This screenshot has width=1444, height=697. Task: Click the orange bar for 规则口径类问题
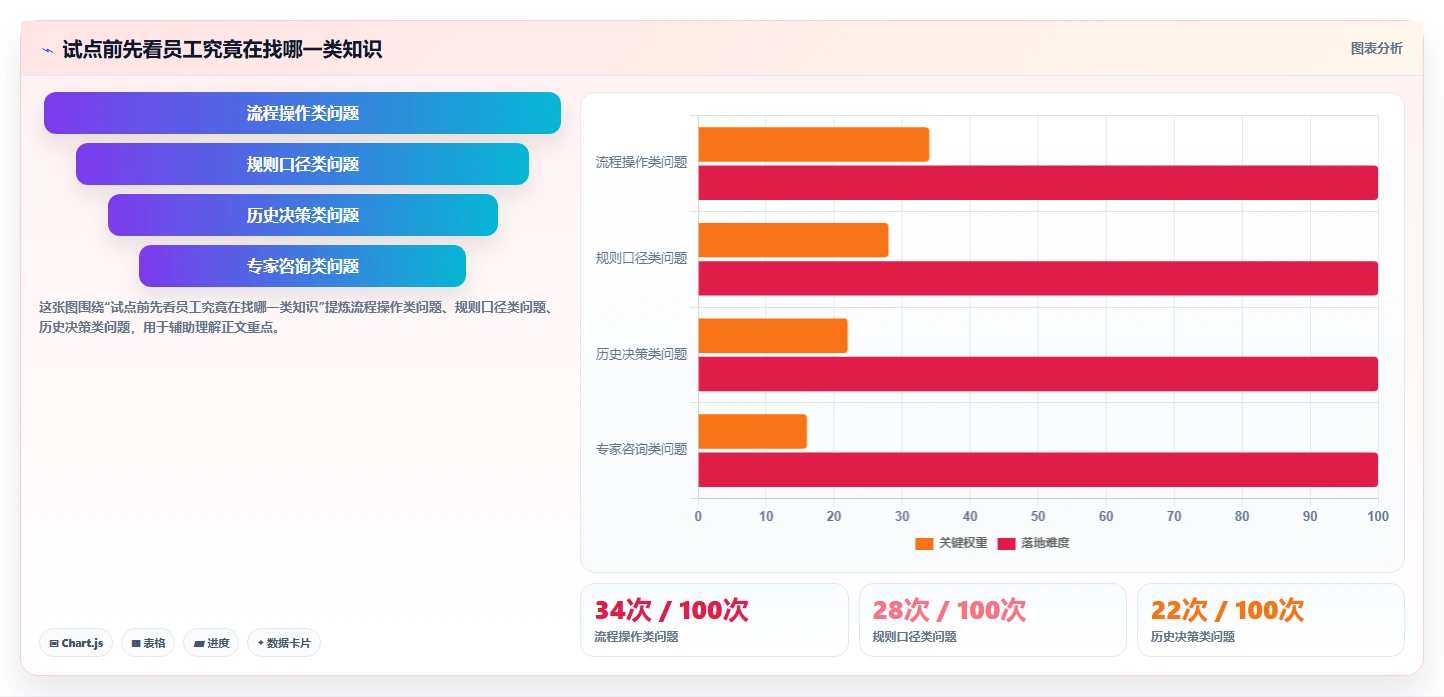[793, 240]
